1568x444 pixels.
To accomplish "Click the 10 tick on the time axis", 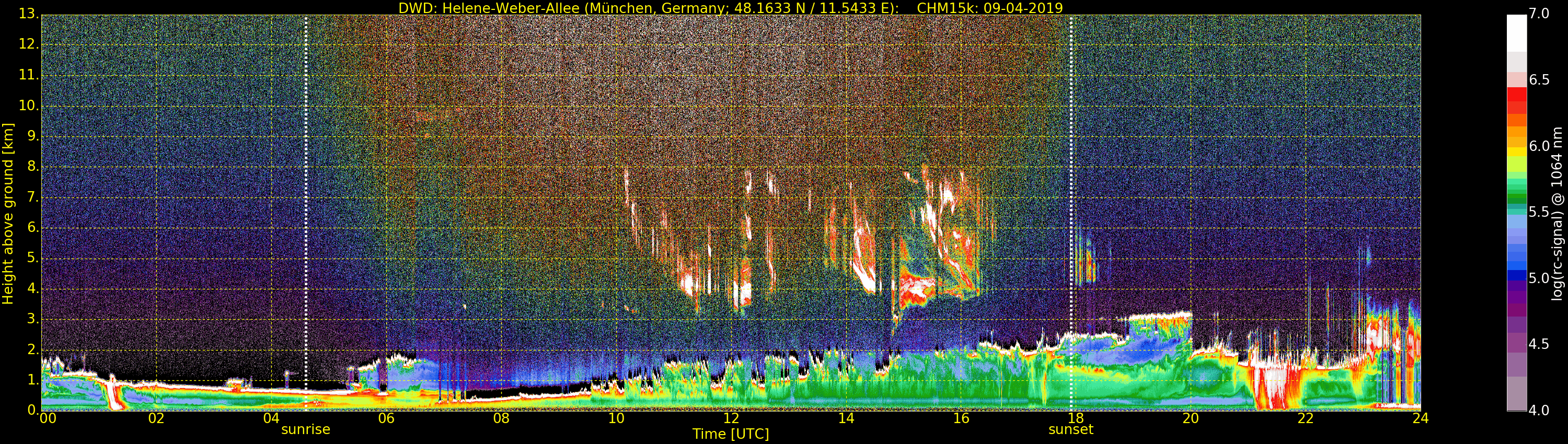I will pyautogui.click(x=617, y=418).
